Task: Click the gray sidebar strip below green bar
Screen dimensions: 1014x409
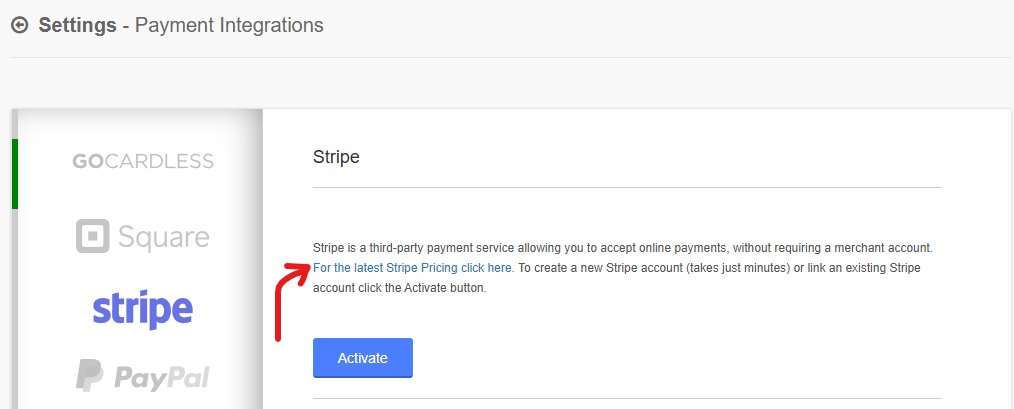Action: [15, 309]
